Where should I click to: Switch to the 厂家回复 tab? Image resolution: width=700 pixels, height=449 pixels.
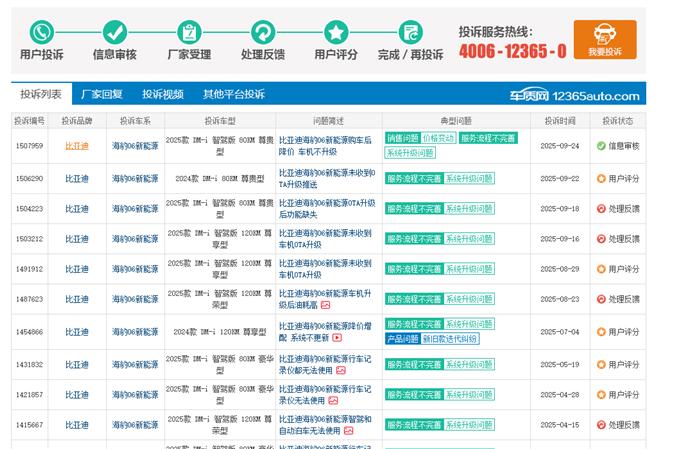(101, 94)
